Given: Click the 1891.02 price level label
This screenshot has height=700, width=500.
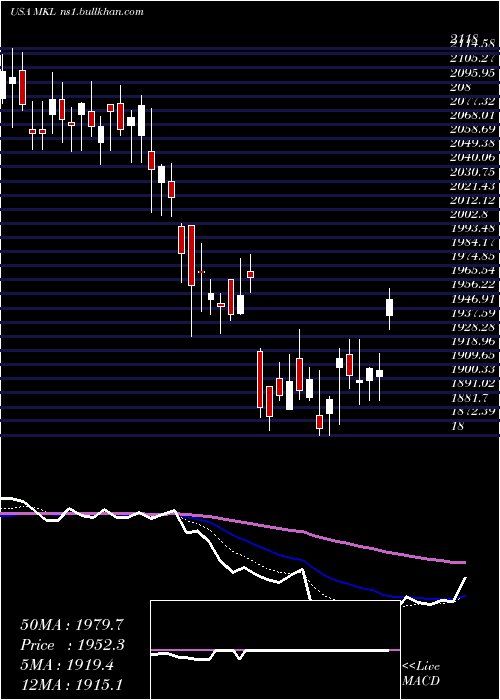Looking at the screenshot, I should pyautogui.click(x=473, y=383).
